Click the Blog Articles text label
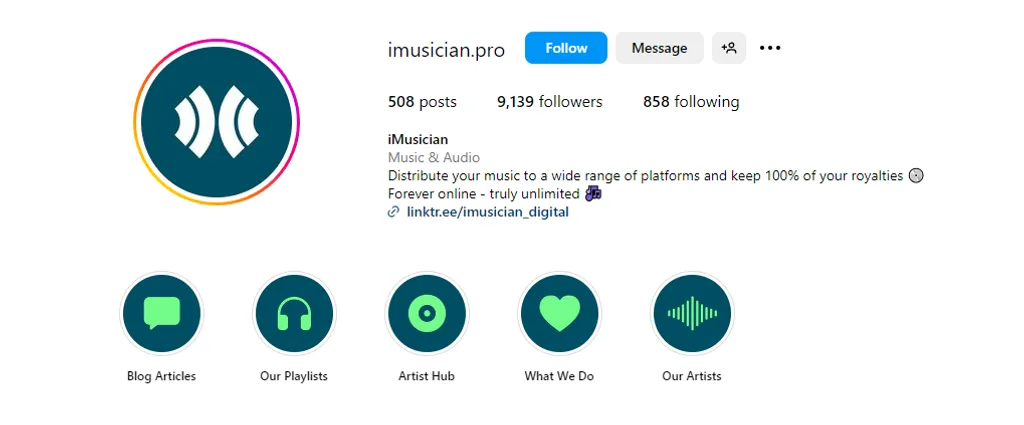The height and width of the screenshot is (425, 1024). 162,376
